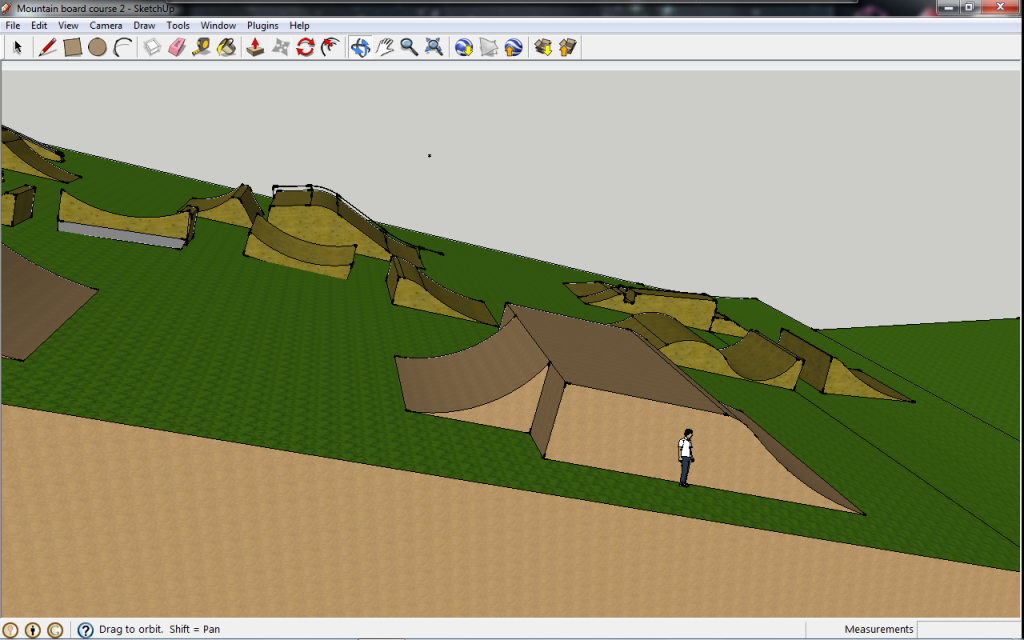
Task: Choose the Rectangle drawing tool
Action: click(x=72, y=47)
